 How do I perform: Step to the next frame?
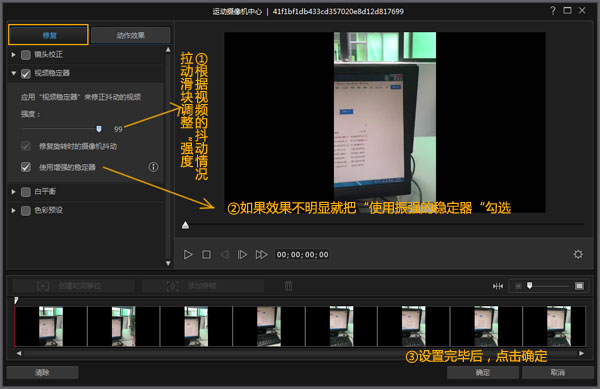click(x=242, y=254)
